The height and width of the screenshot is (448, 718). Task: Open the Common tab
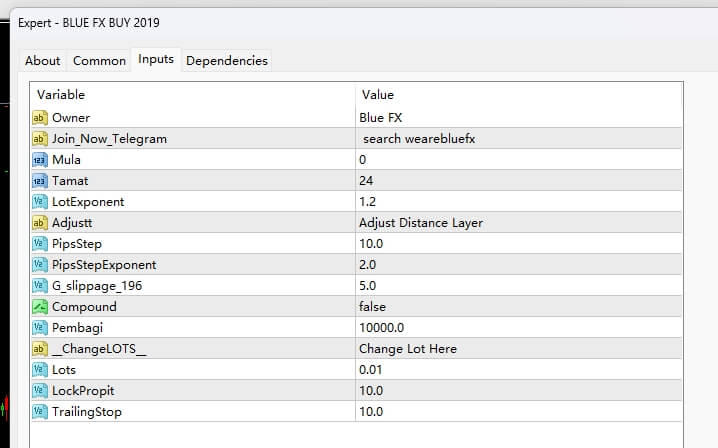[99, 61]
